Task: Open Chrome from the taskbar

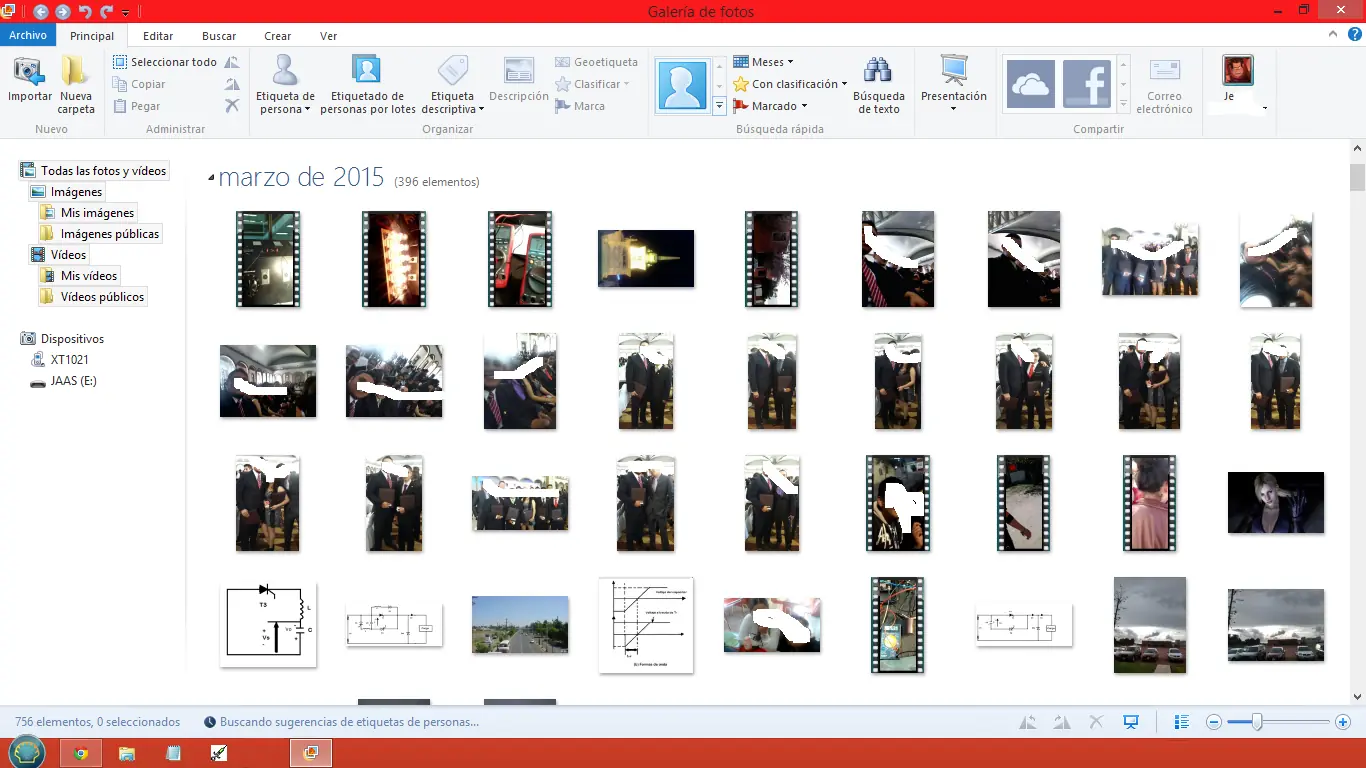Action: pyautogui.click(x=81, y=753)
